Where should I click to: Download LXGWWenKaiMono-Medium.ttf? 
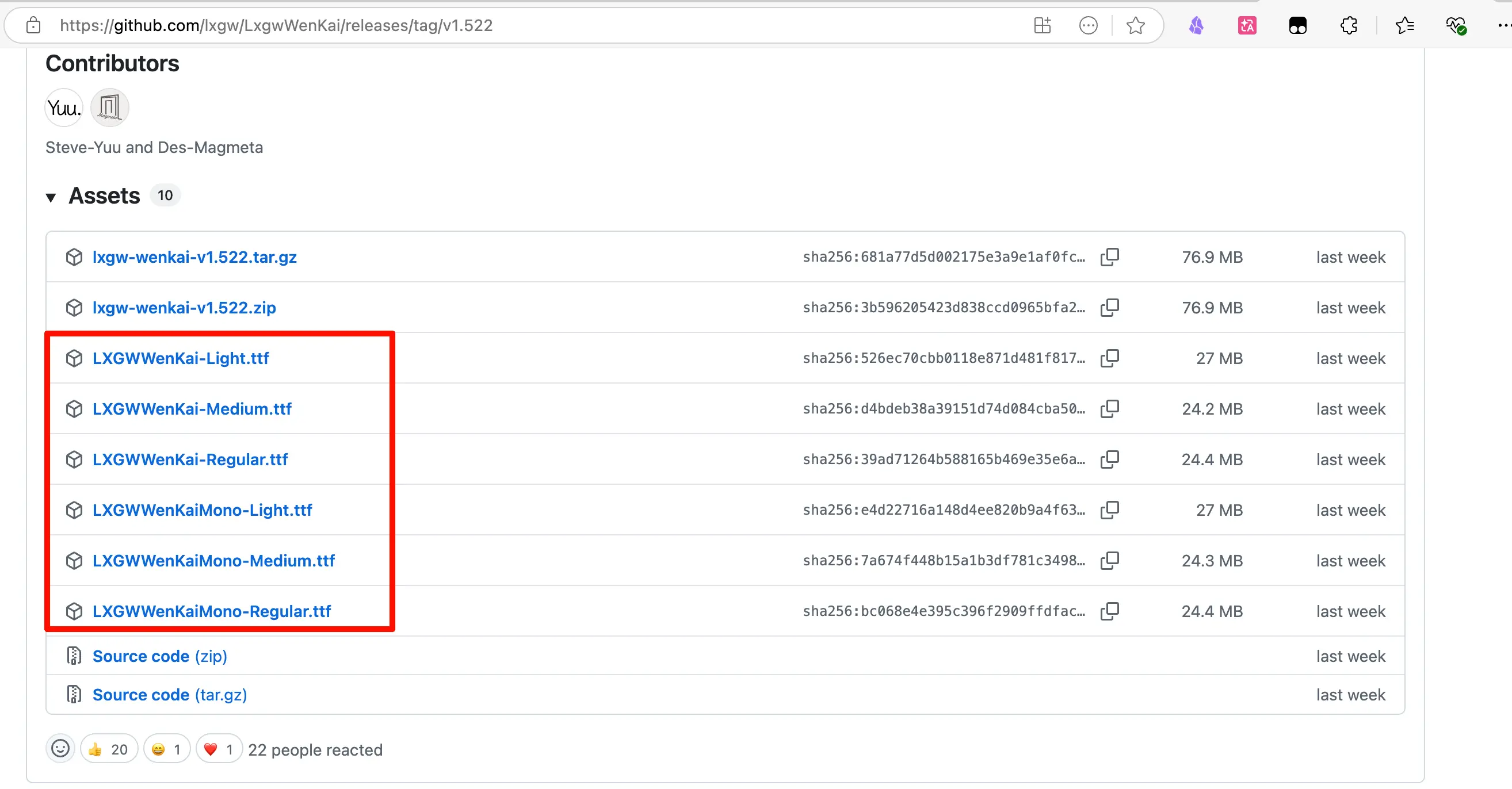[213, 560]
